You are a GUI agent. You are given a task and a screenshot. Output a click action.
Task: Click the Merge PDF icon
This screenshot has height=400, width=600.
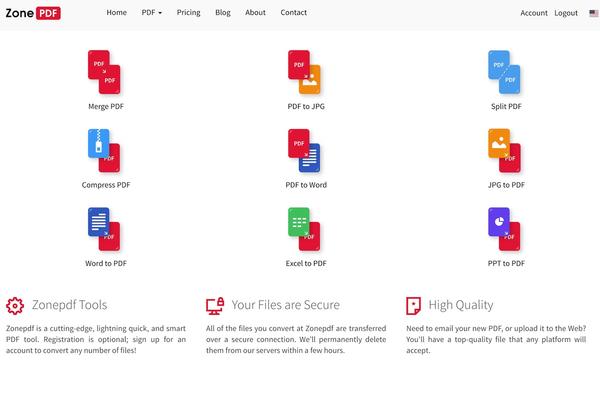click(104, 72)
